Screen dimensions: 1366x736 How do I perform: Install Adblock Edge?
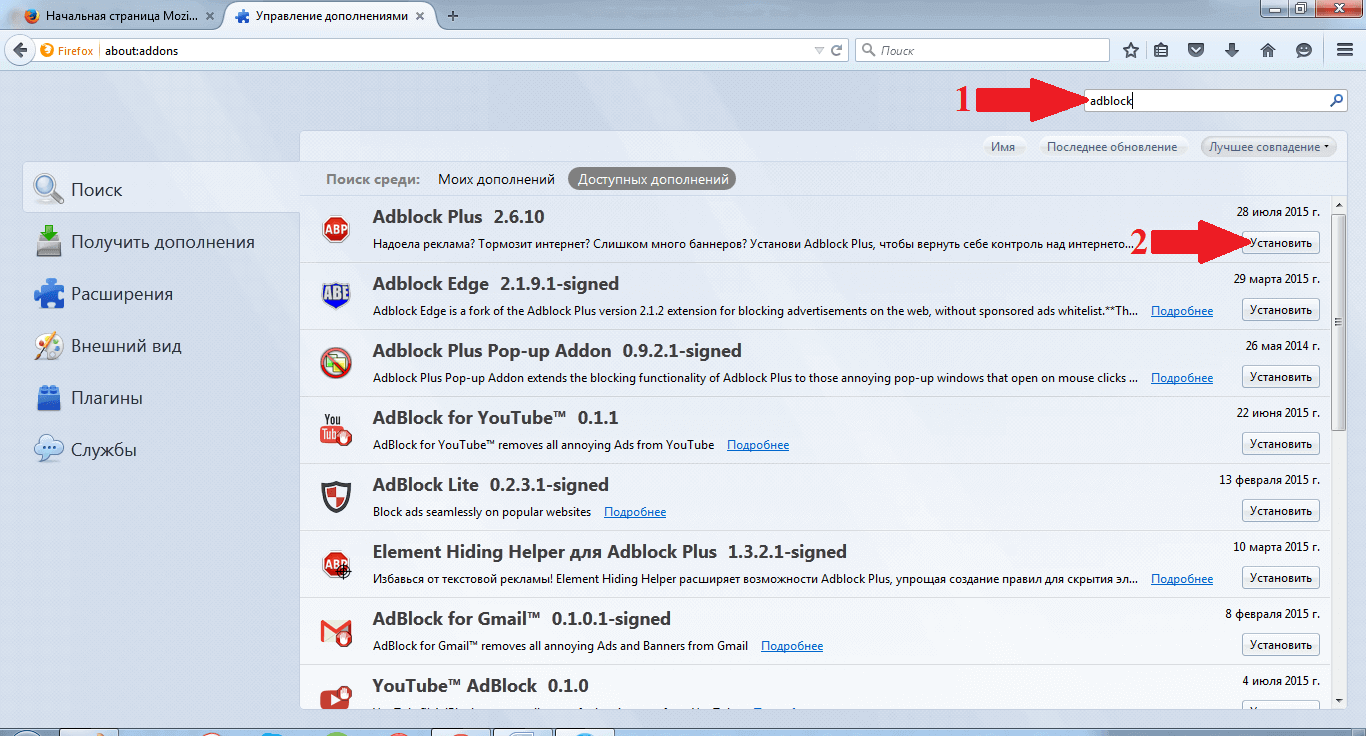tap(1280, 310)
